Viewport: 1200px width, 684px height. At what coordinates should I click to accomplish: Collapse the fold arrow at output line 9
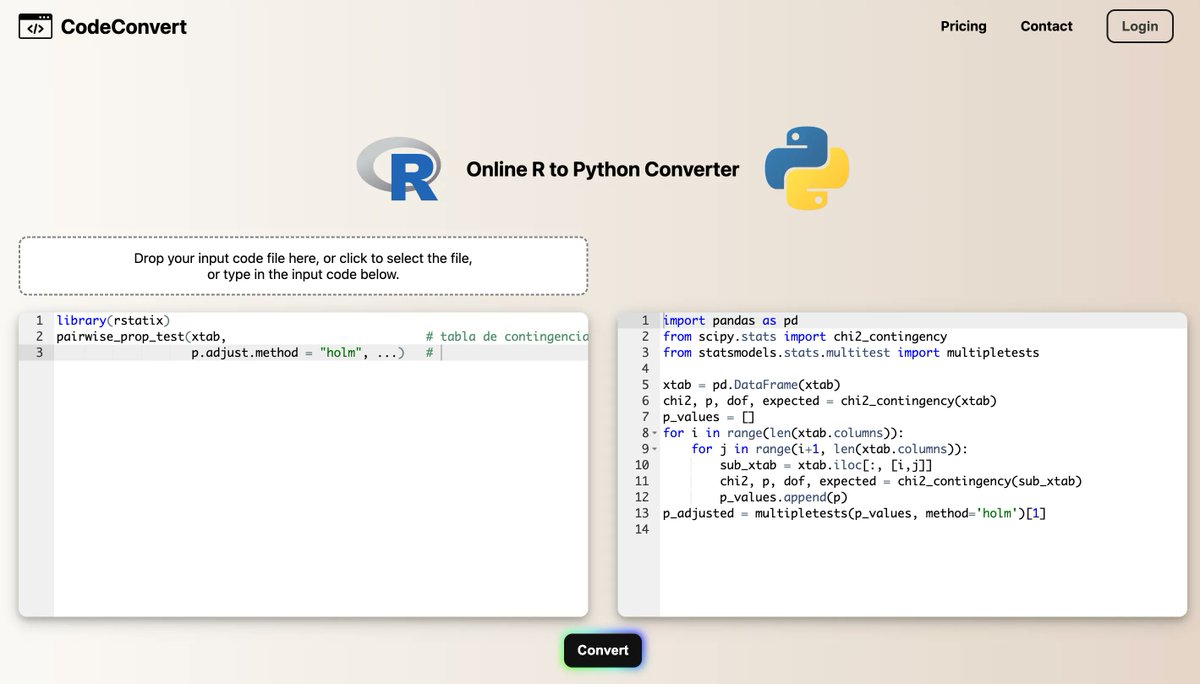tap(654, 449)
